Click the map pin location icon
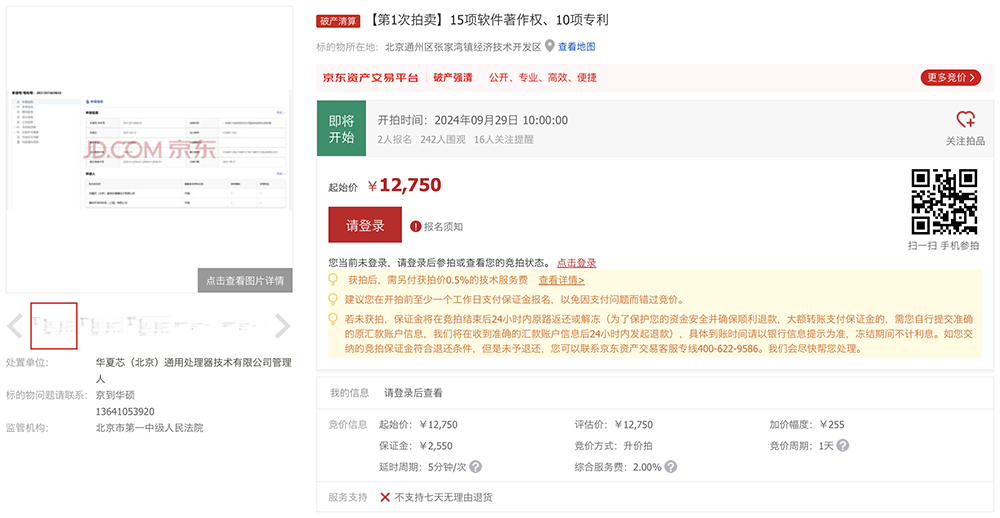 [x=549, y=46]
